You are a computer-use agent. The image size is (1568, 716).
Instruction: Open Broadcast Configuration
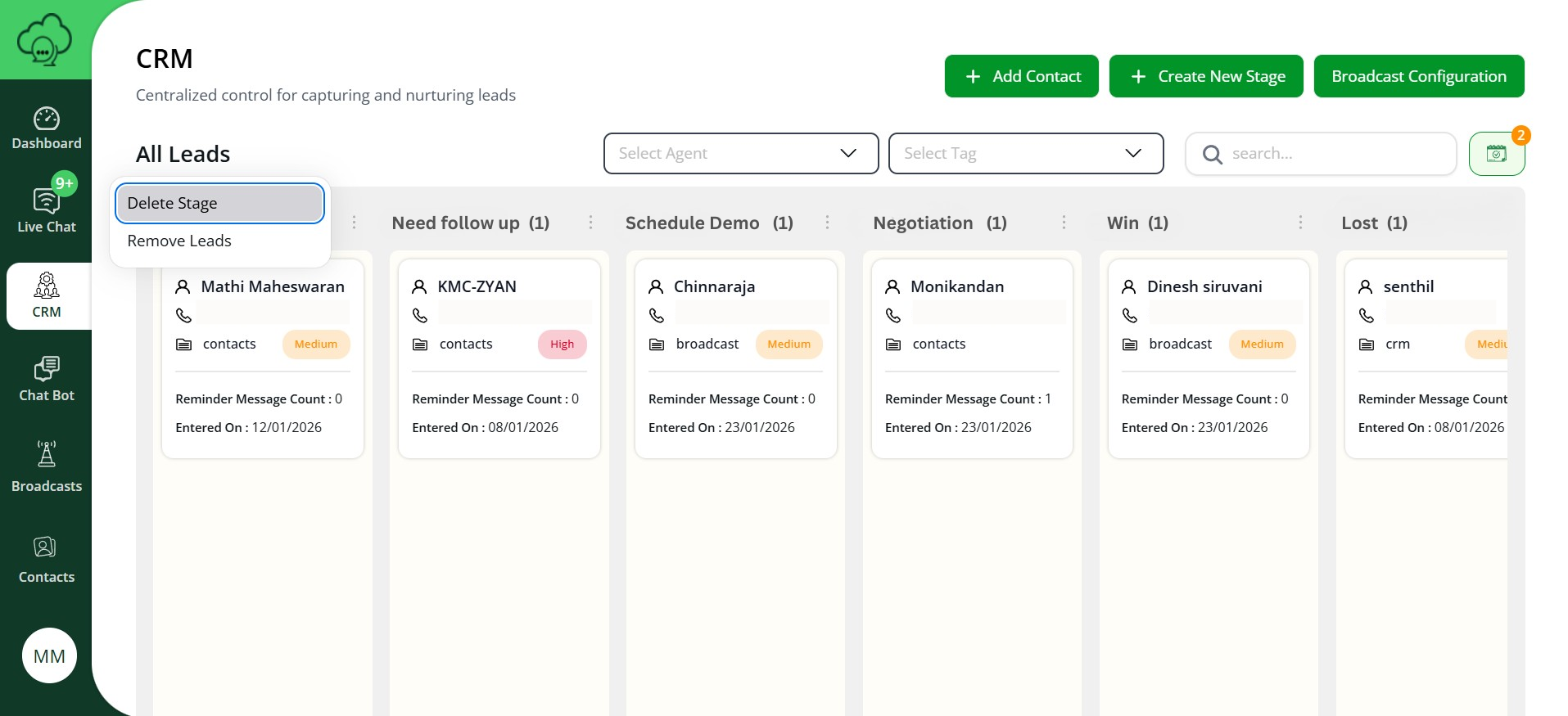pos(1418,76)
